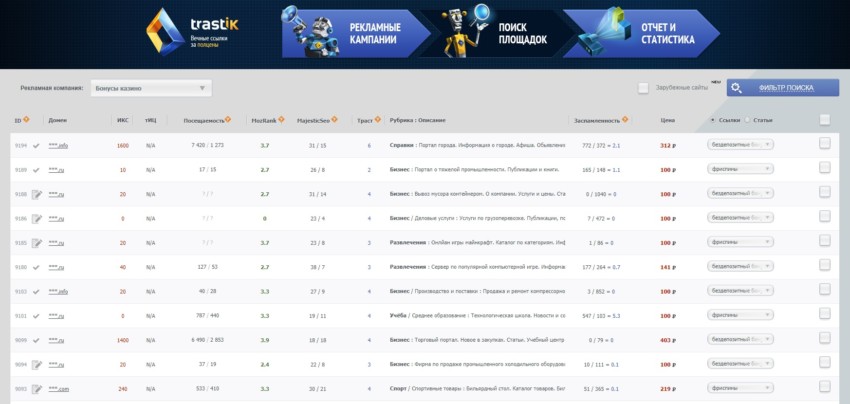Click the checkmark icon for row 9180
The height and width of the screenshot is (404, 850).
pos(36,267)
